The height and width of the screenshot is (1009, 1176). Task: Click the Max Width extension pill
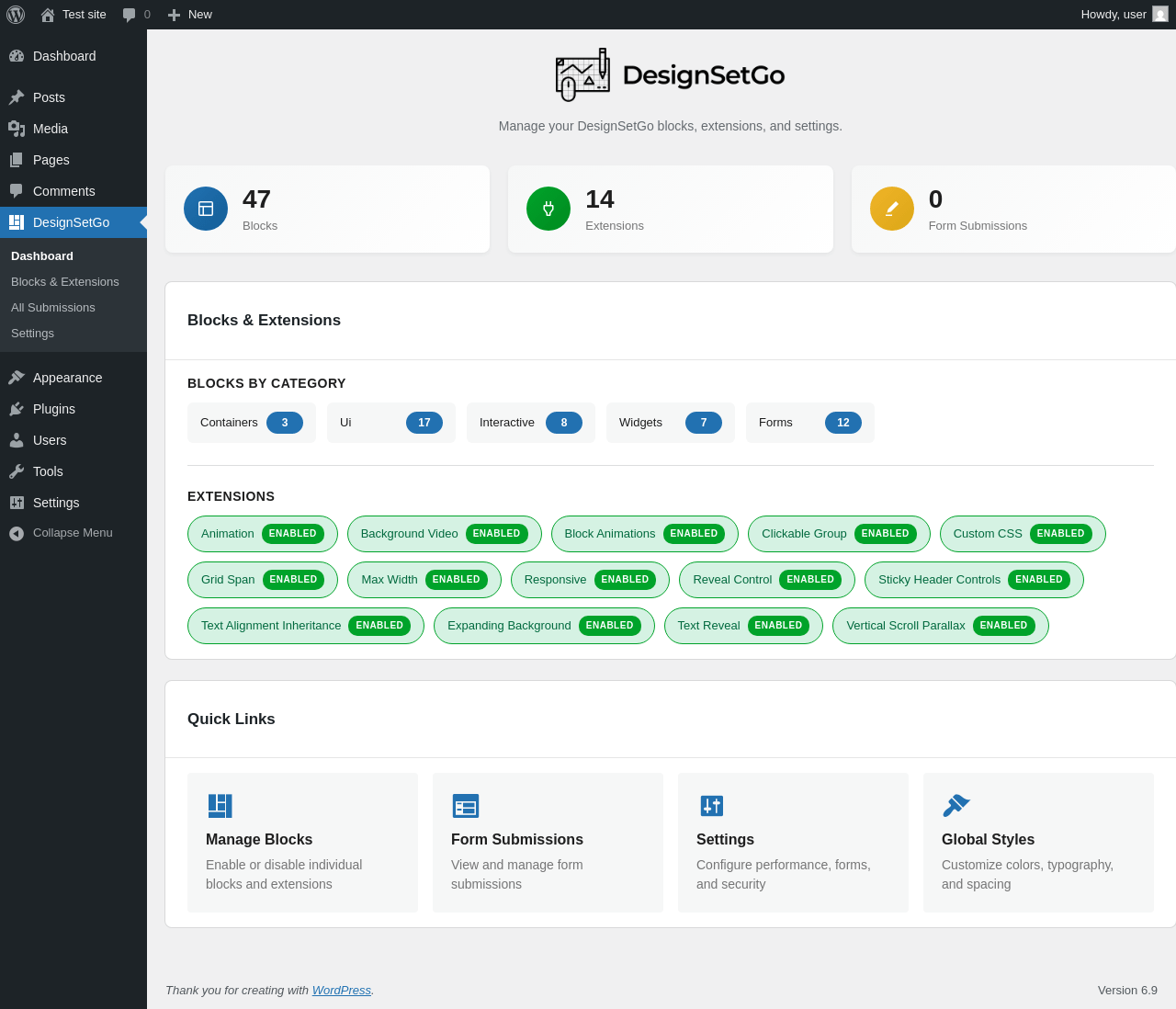click(424, 580)
